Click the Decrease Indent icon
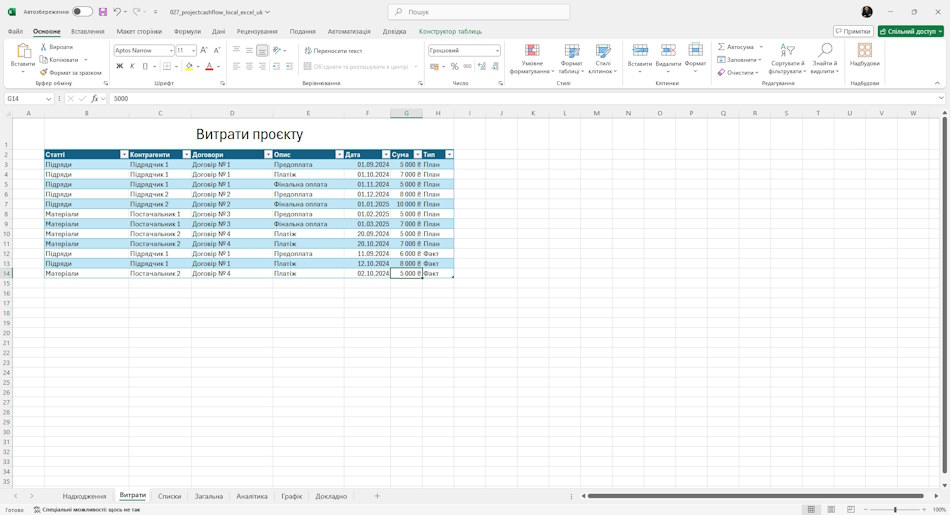The height and width of the screenshot is (515, 950). [276, 67]
